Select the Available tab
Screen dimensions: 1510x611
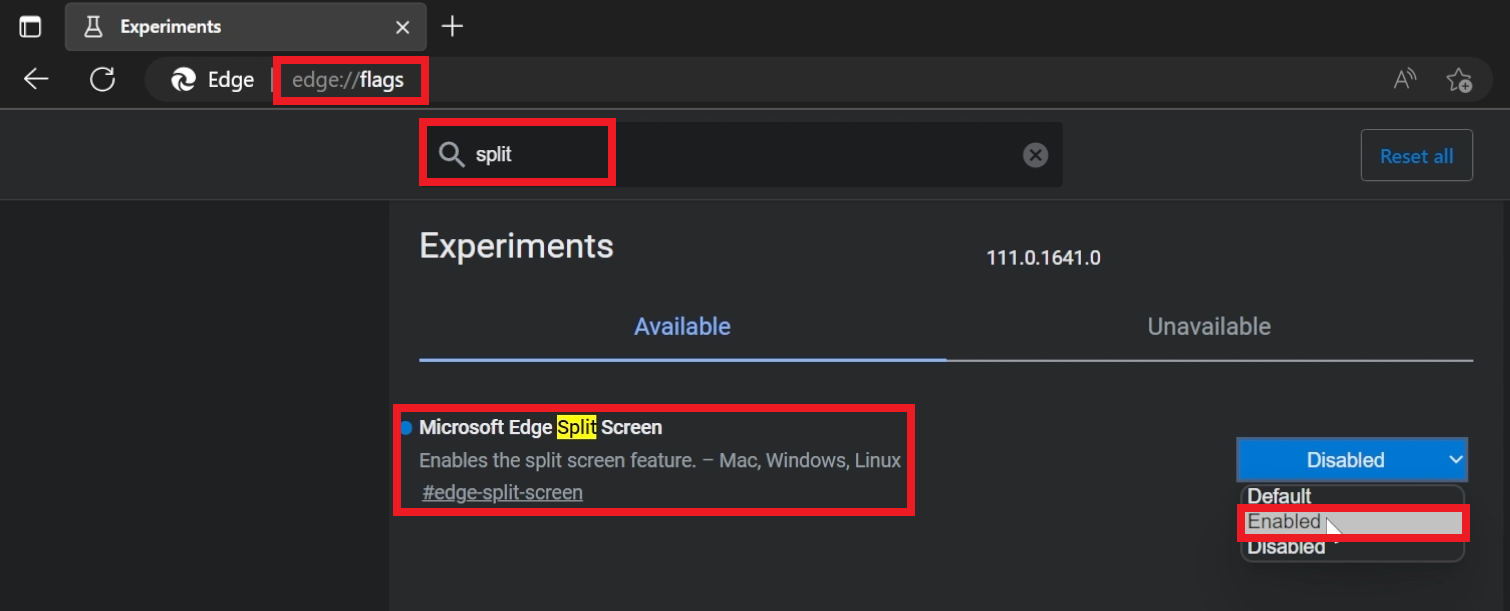tap(682, 326)
